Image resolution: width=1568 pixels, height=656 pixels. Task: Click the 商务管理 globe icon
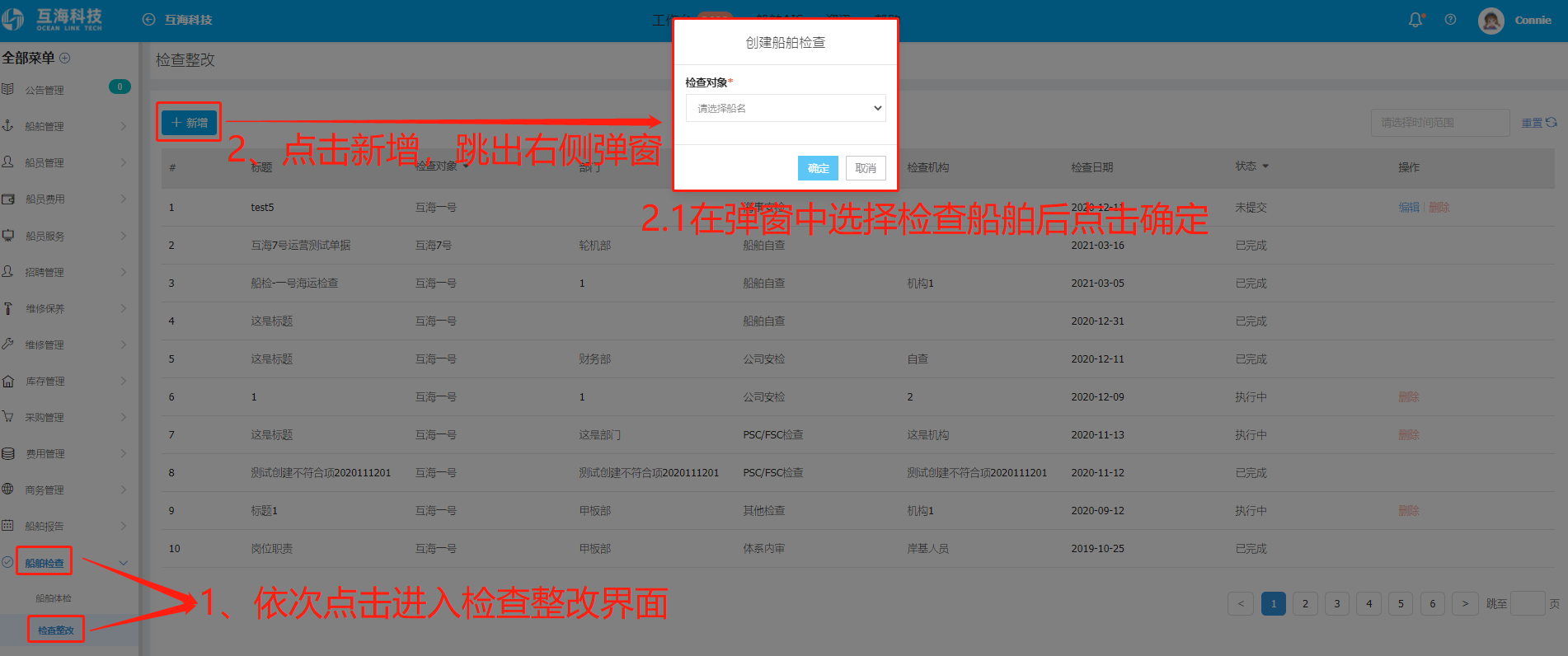[7, 489]
